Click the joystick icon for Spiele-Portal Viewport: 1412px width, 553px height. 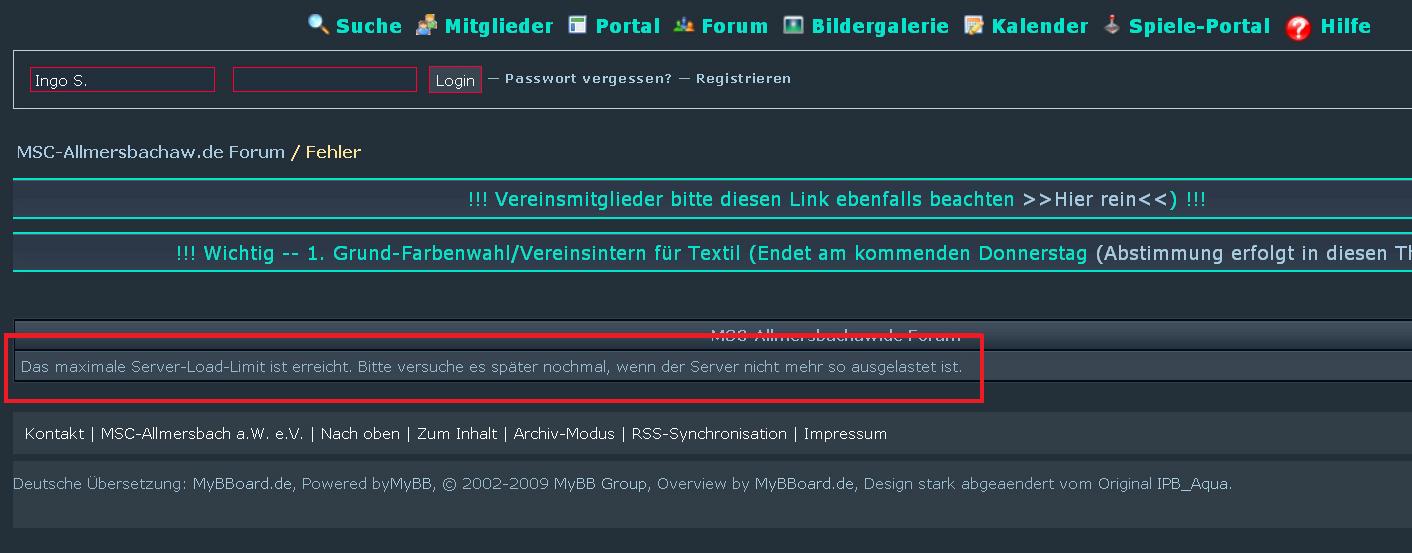(1111, 25)
